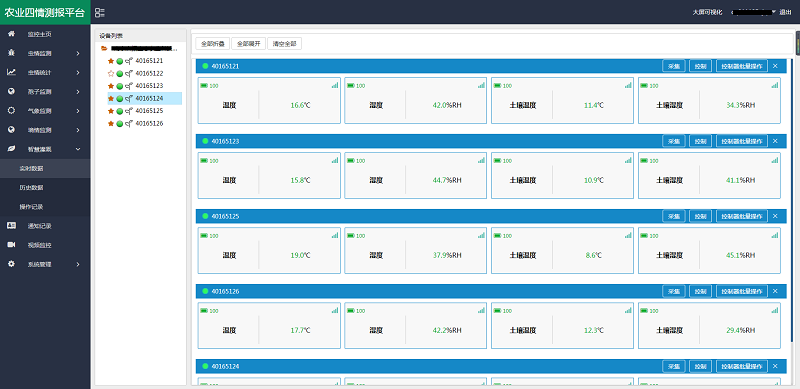Click the leaf icon for 智慧灌溉
This screenshot has height=389, width=800.
coord(11,149)
